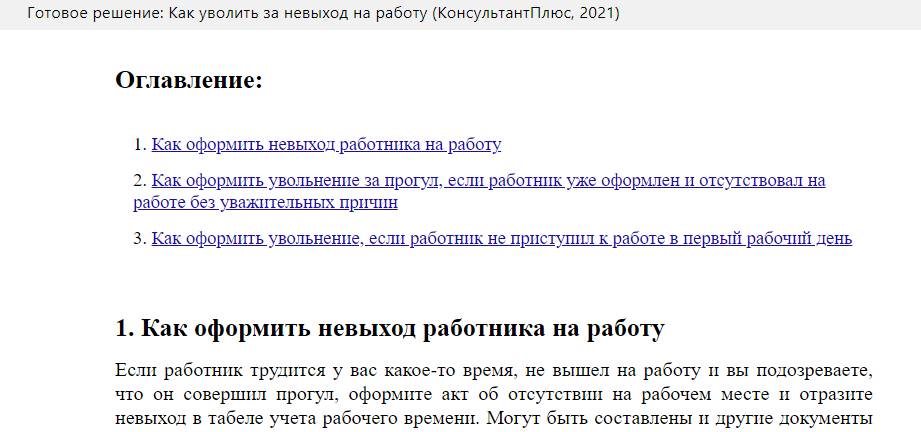Open link about первый рабочий день
Viewport: 921px width, 432px height.
tap(501, 239)
